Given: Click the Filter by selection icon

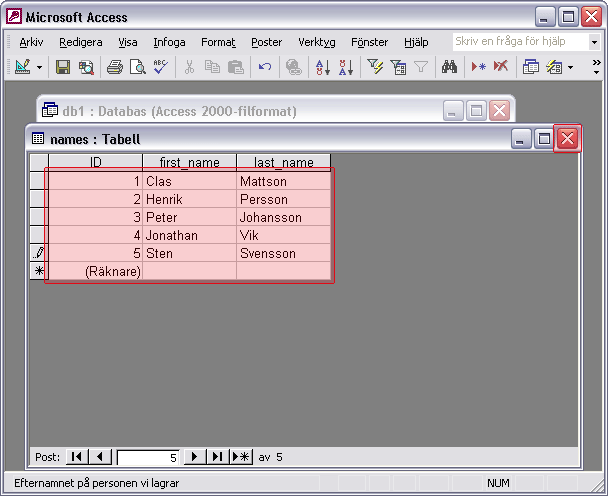Looking at the screenshot, I should point(375,67).
